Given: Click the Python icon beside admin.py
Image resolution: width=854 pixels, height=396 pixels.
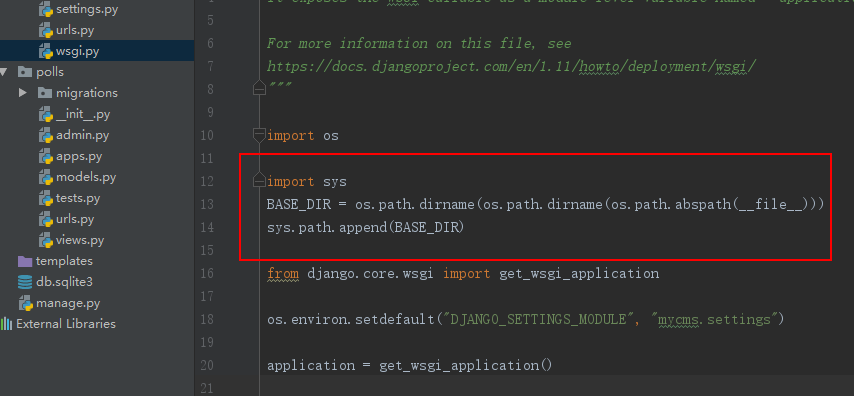Looking at the screenshot, I should [45, 136].
